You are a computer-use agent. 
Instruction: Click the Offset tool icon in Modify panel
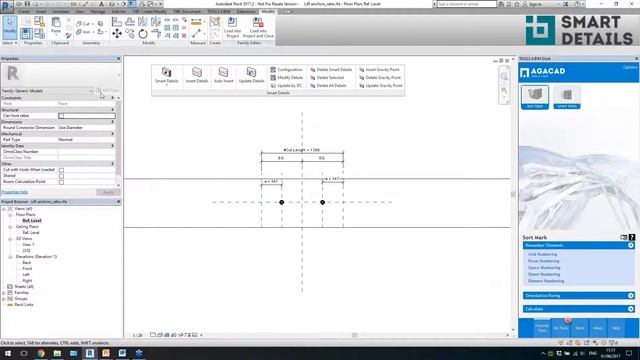pyautogui.click(x=130, y=22)
